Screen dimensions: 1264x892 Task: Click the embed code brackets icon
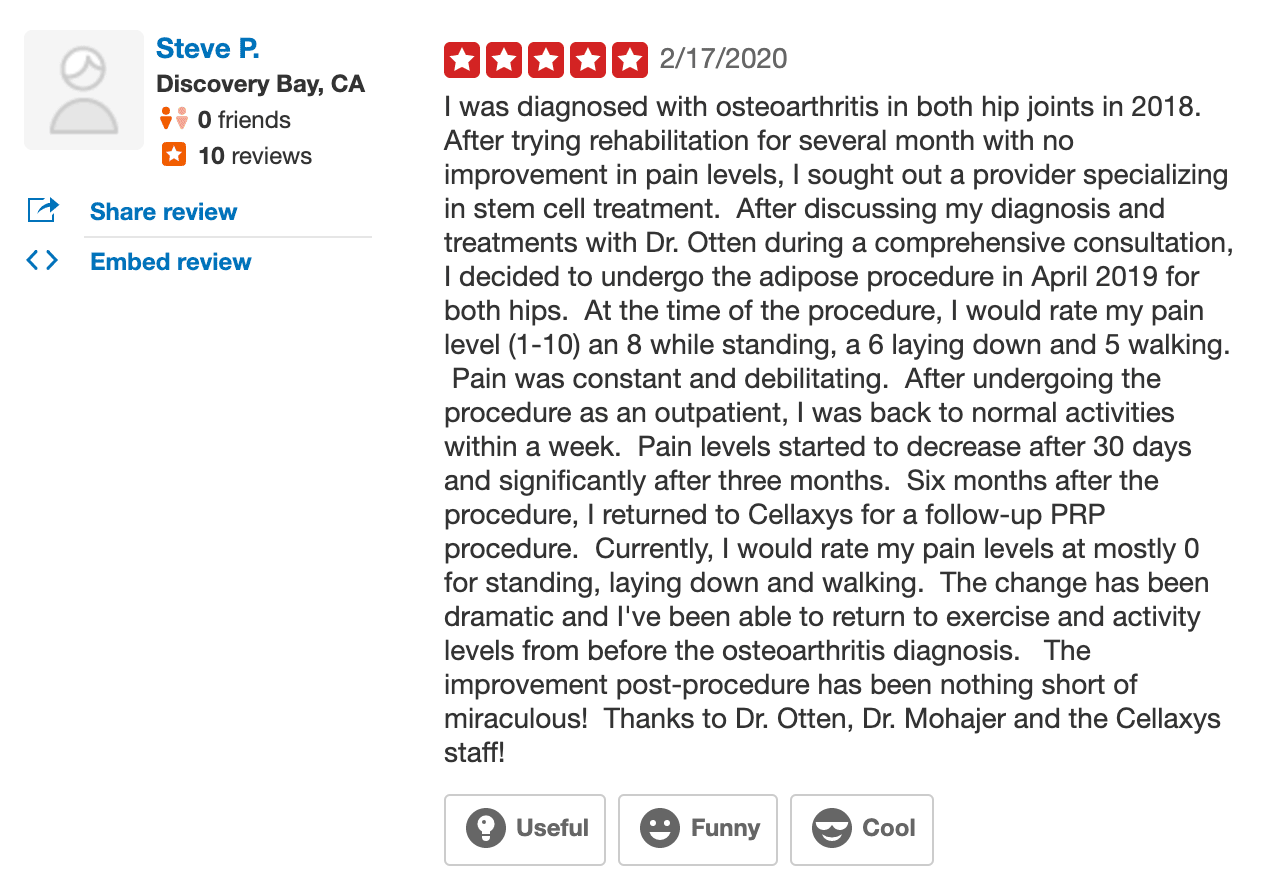pos(42,261)
